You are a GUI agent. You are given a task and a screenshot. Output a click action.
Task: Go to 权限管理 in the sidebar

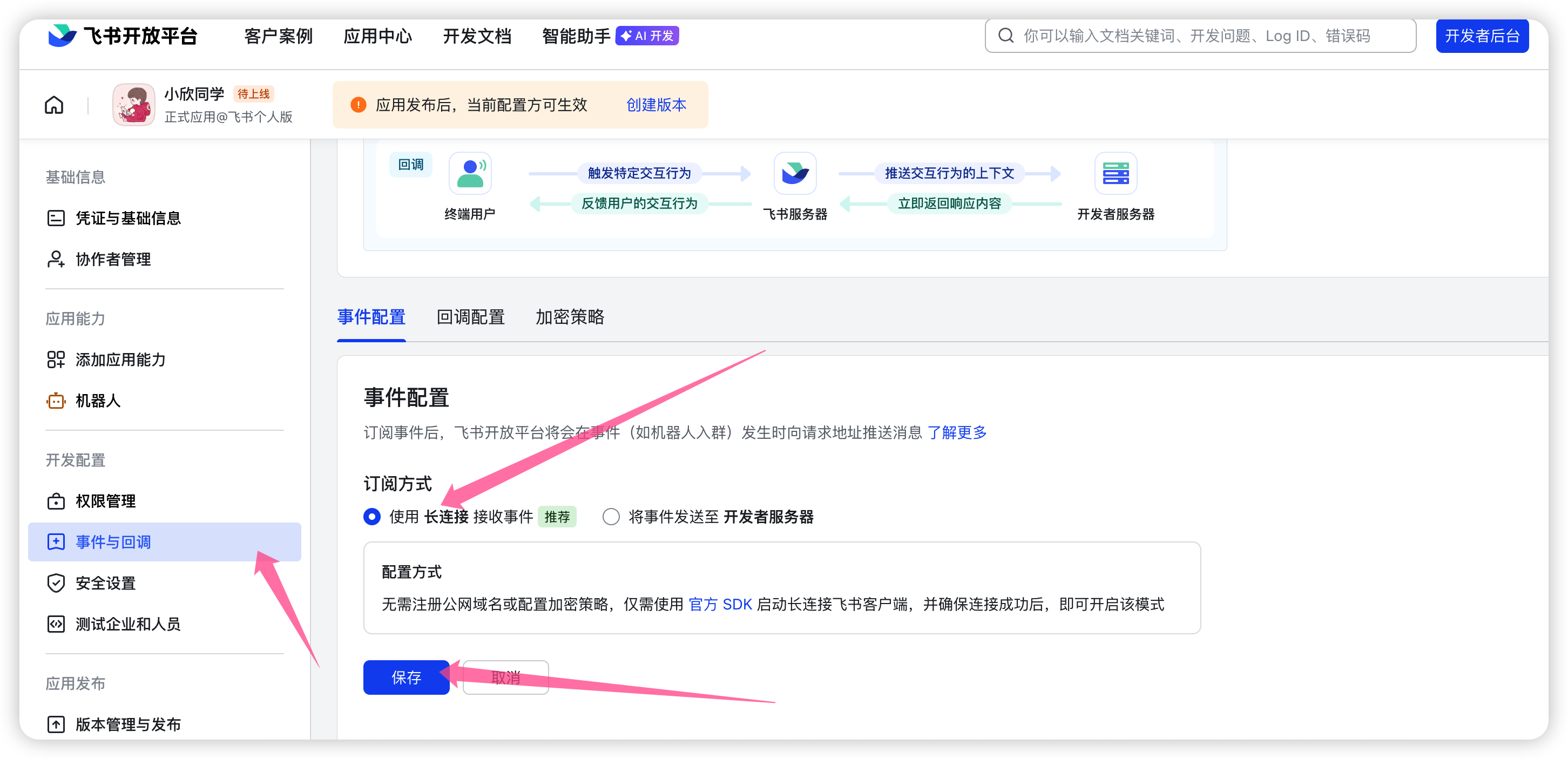[x=105, y=501]
